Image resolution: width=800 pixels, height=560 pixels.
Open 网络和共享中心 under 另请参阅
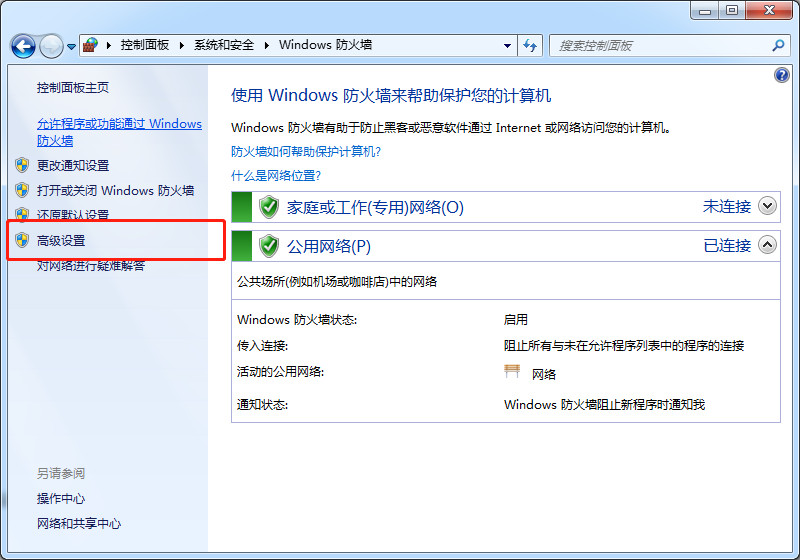coord(79,524)
